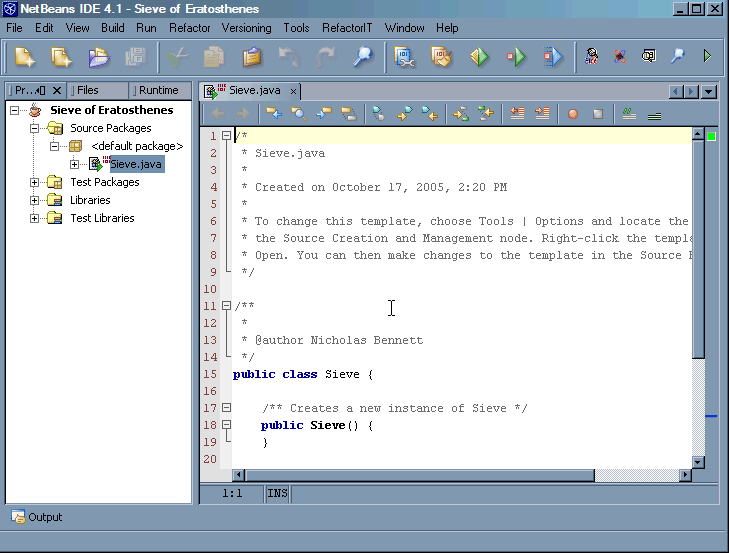The width and height of the screenshot is (729, 553).
Task: Collapse the Sieve of Eratosthenes project node
Action: pyautogui.click(x=14, y=110)
